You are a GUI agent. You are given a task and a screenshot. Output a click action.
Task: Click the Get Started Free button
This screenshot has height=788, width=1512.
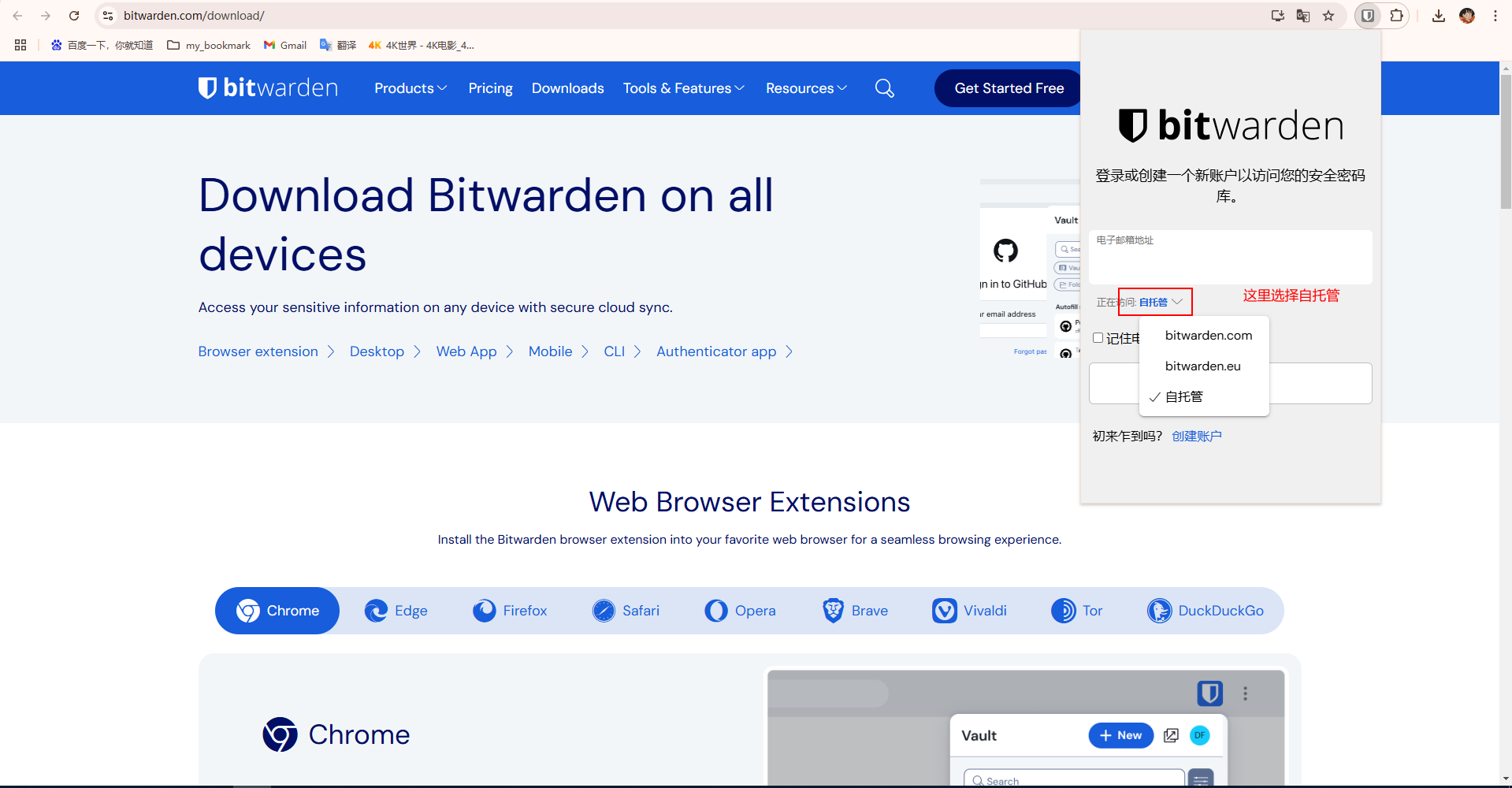coord(1009,88)
